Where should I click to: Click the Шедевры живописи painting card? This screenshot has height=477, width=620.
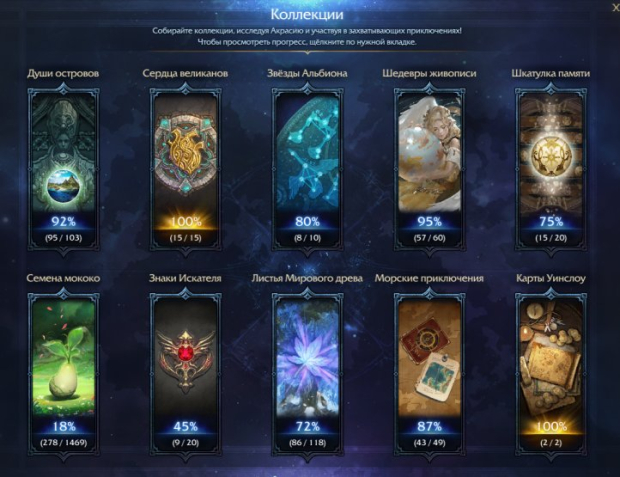(x=429, y=170)
